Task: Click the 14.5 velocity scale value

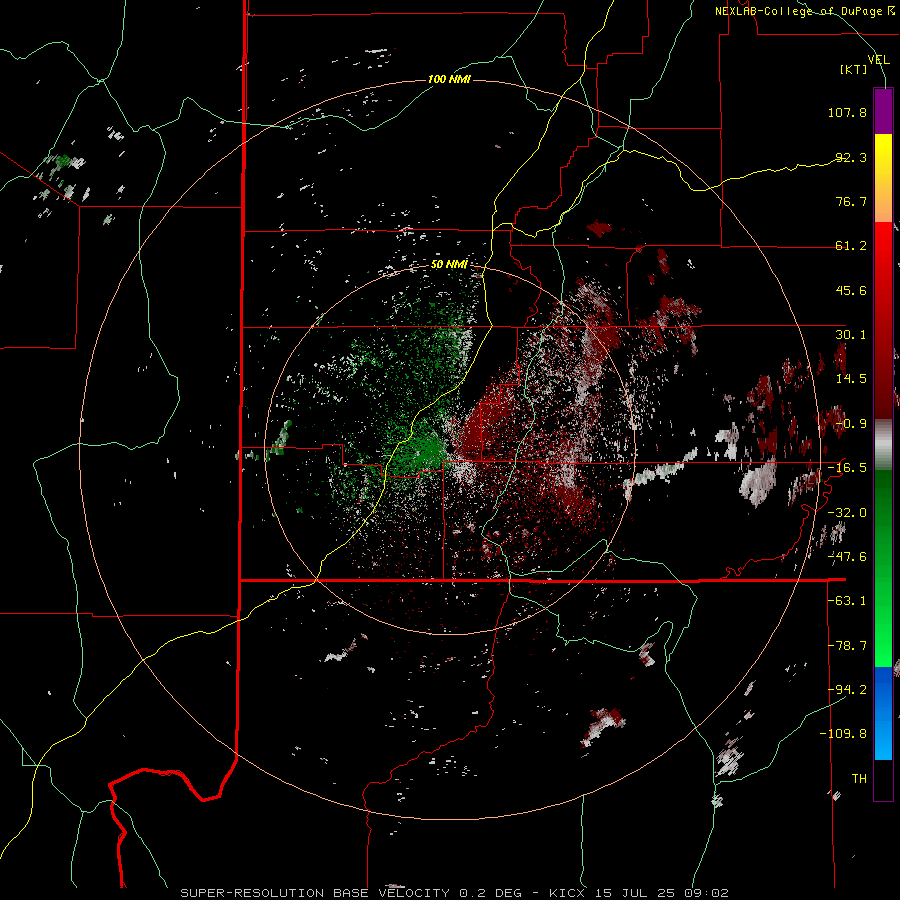Action: click(851, 379)
